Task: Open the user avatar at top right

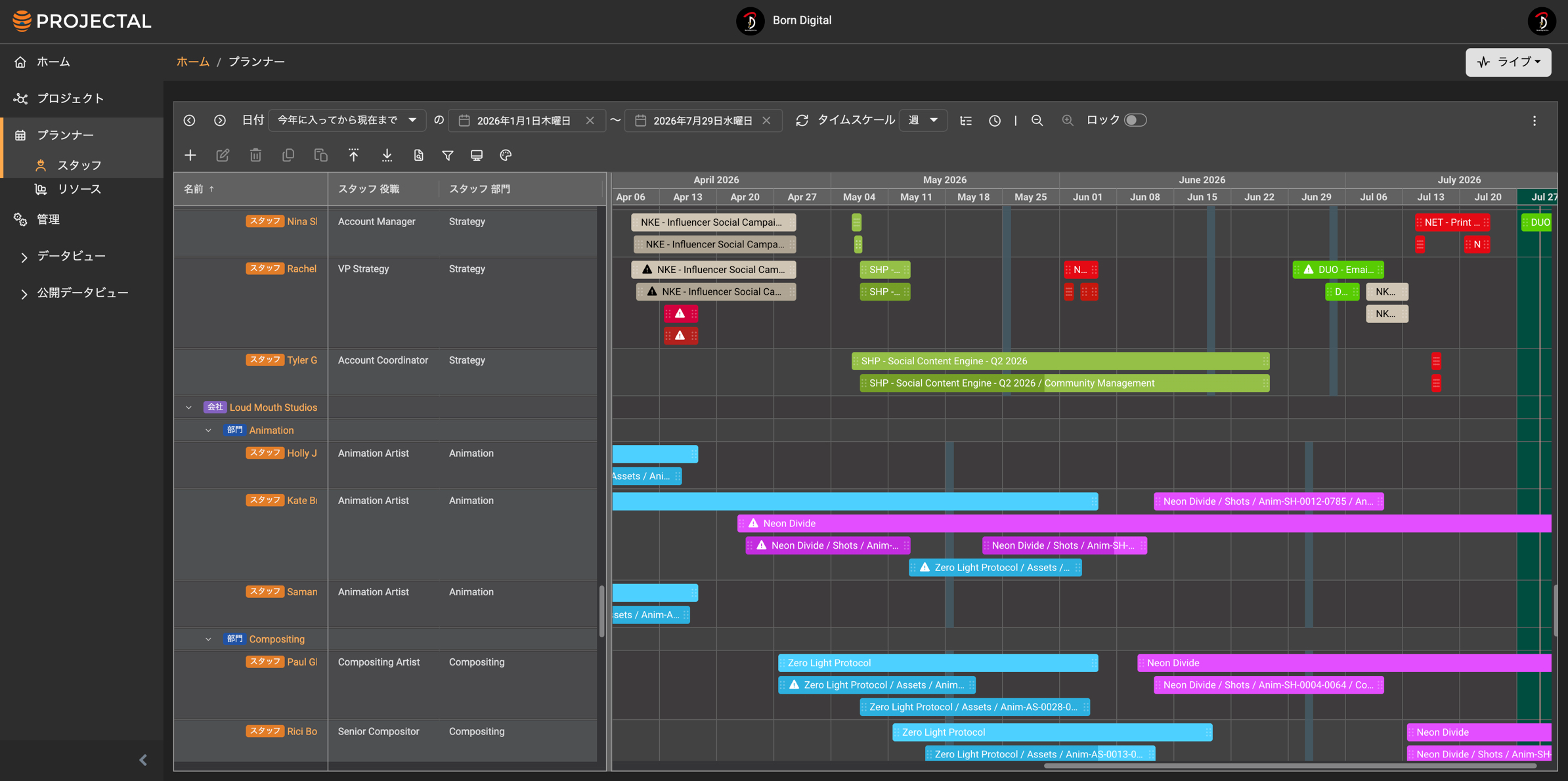Action: 1541,21
